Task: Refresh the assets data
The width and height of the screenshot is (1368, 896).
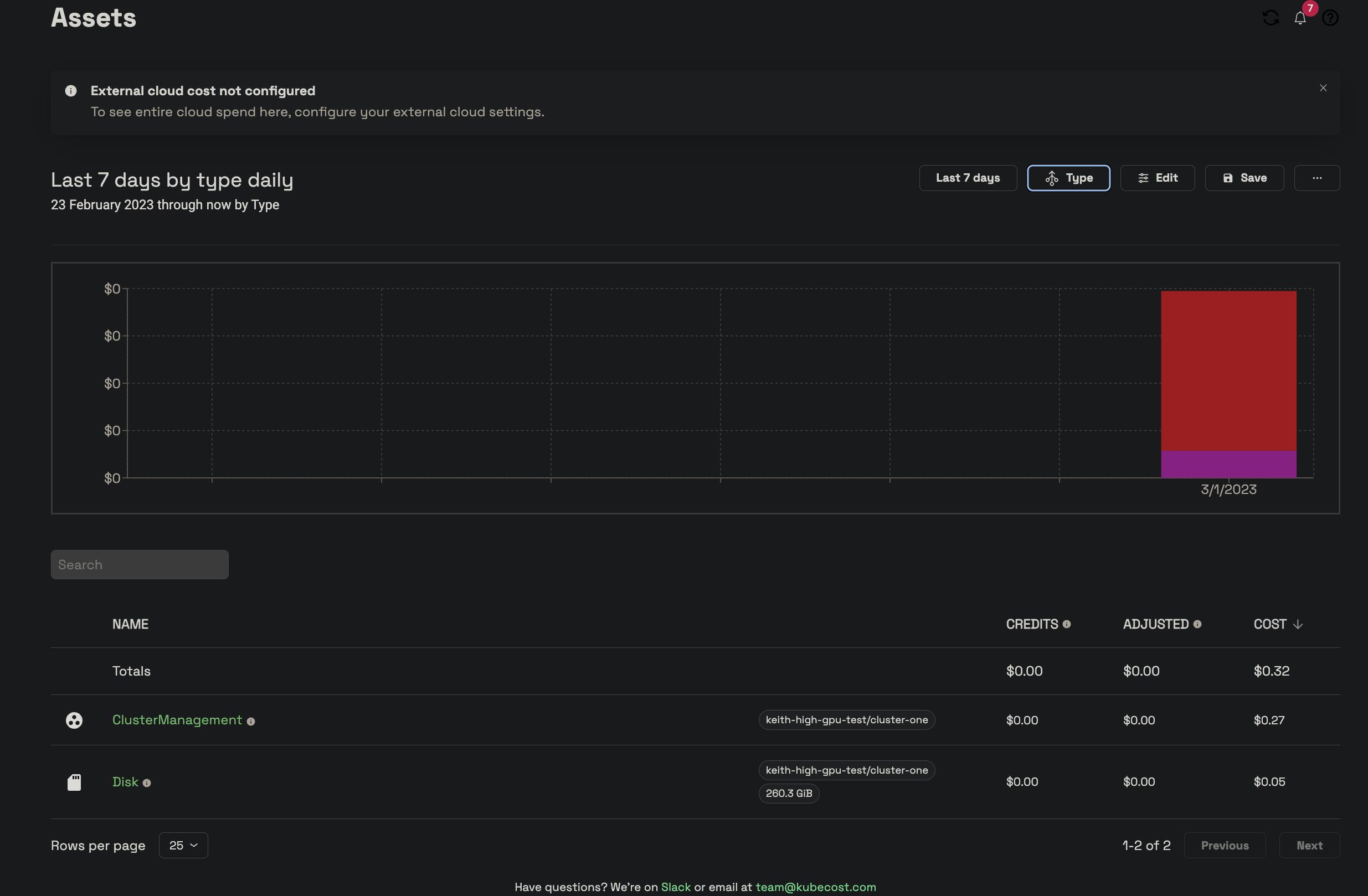Action: 1271,17
